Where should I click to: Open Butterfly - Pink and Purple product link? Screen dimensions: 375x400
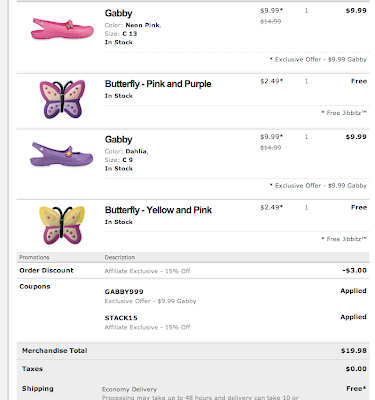(158, 84)
